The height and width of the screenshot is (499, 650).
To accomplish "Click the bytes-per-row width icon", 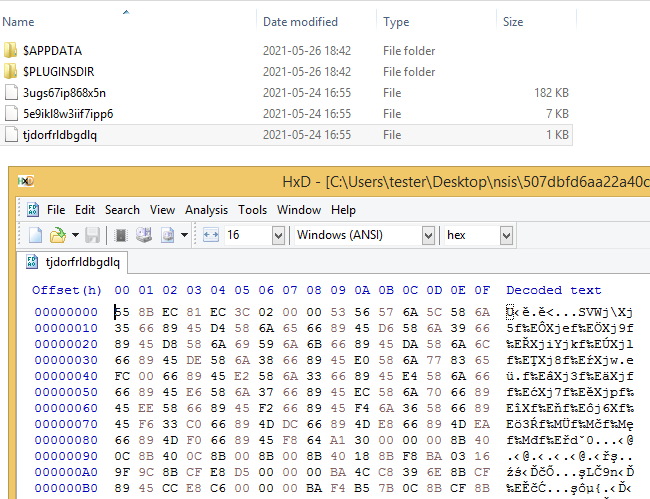I will coord(211,235).
